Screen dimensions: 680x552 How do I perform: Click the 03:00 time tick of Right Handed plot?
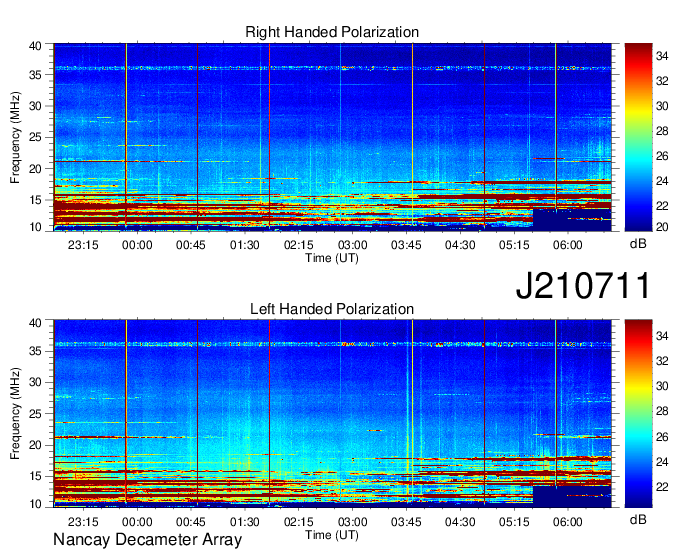(352, 245)
